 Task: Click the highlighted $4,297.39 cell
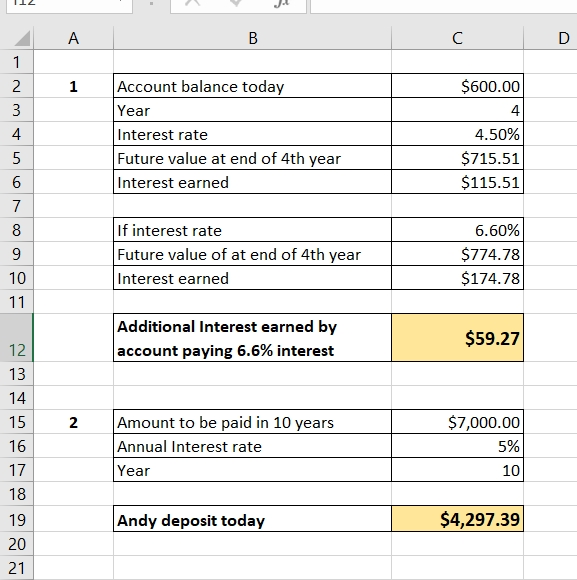tap(457, 519)
